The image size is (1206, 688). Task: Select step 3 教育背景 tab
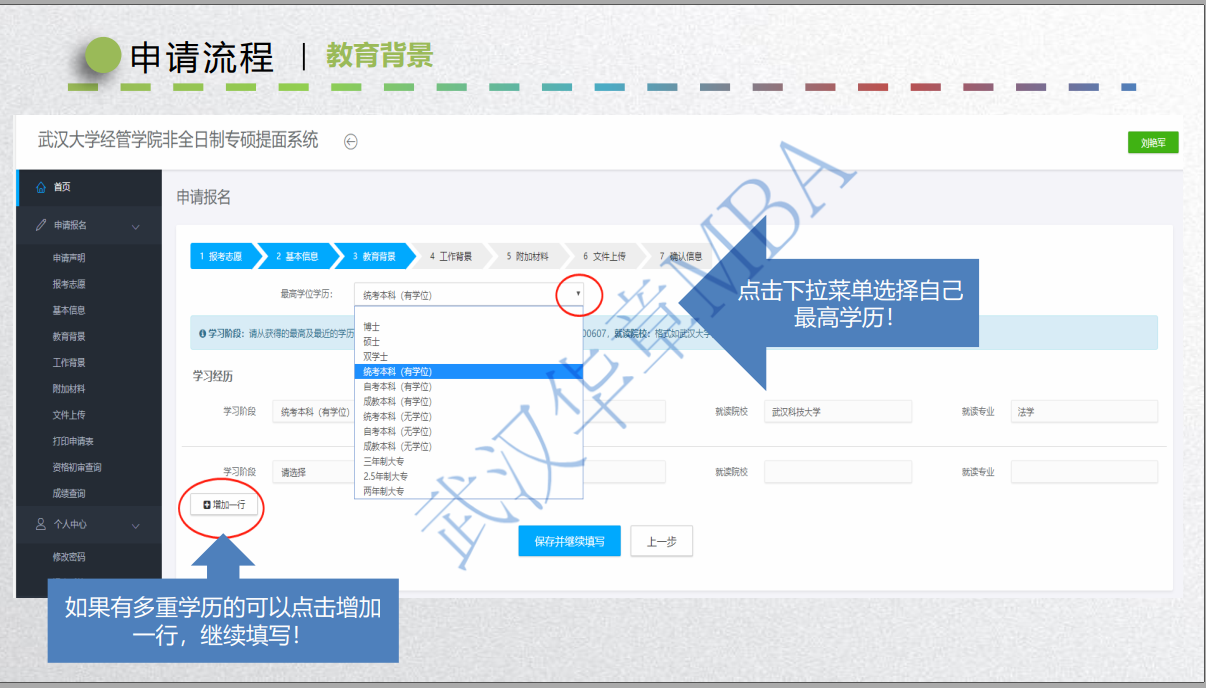click(375, 256)
